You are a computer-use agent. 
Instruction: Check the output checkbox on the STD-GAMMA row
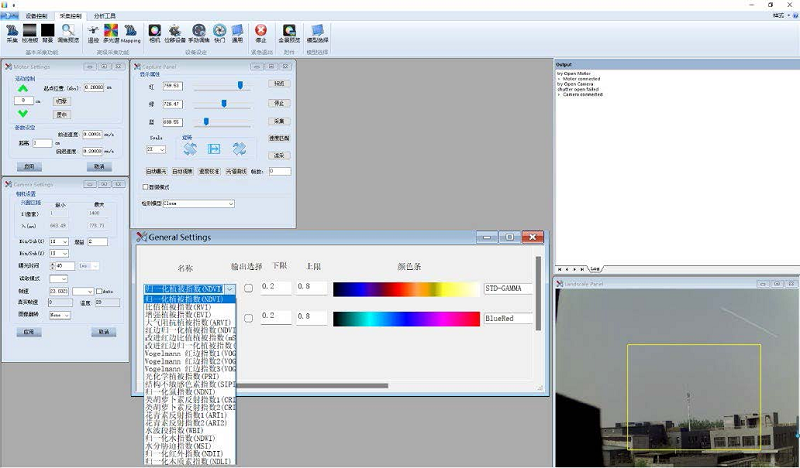point(249,288)
